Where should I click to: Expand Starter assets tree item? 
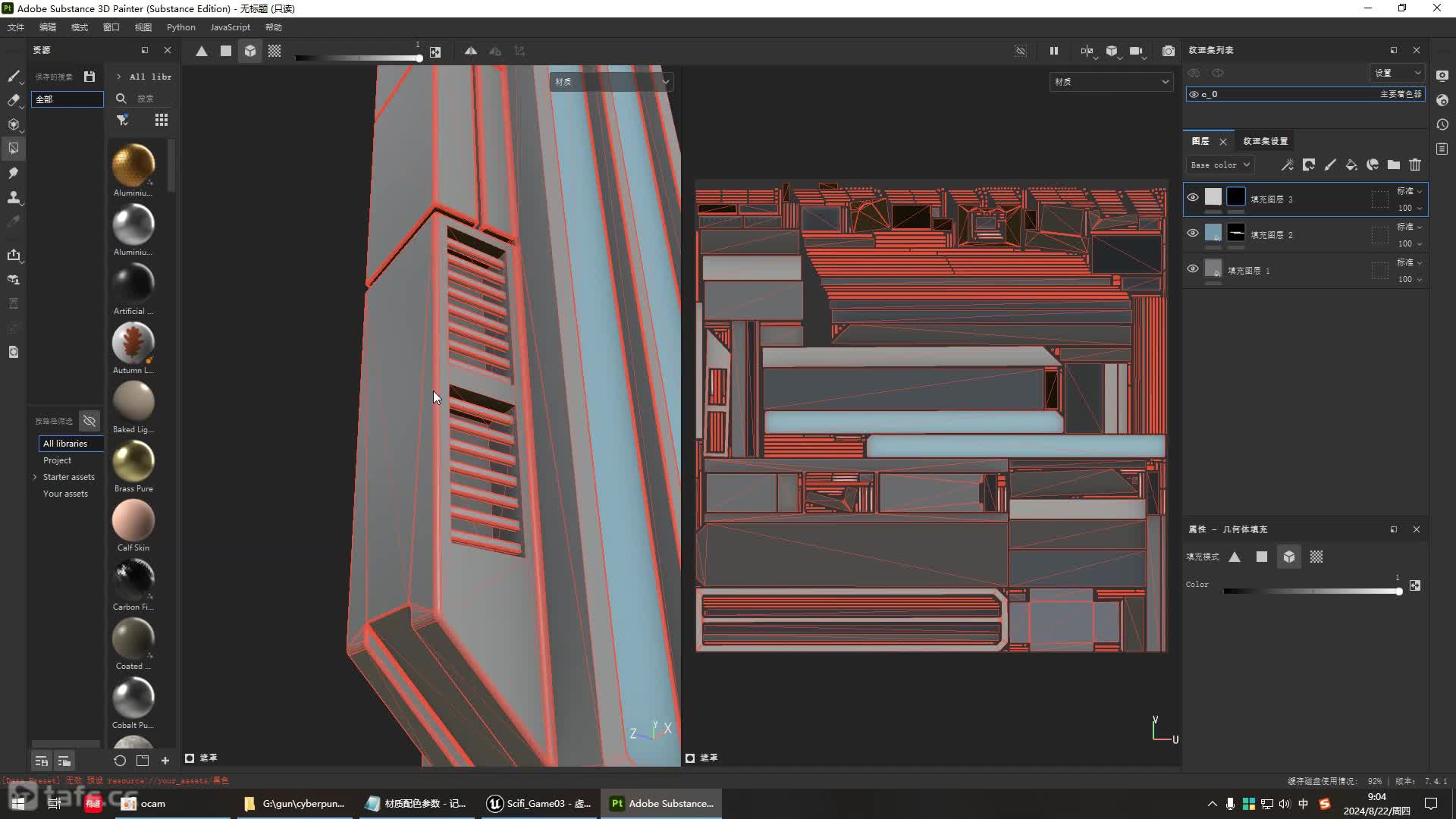[35, 477]
